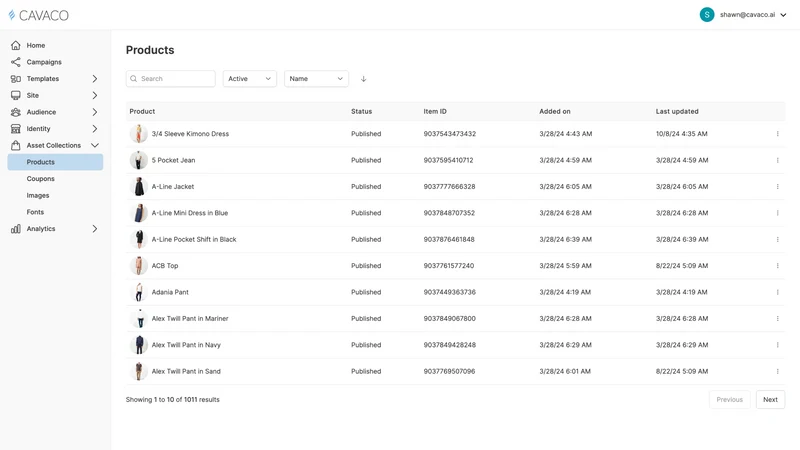Open row menu for Adania Pant
800x450 pixels.
778,292
